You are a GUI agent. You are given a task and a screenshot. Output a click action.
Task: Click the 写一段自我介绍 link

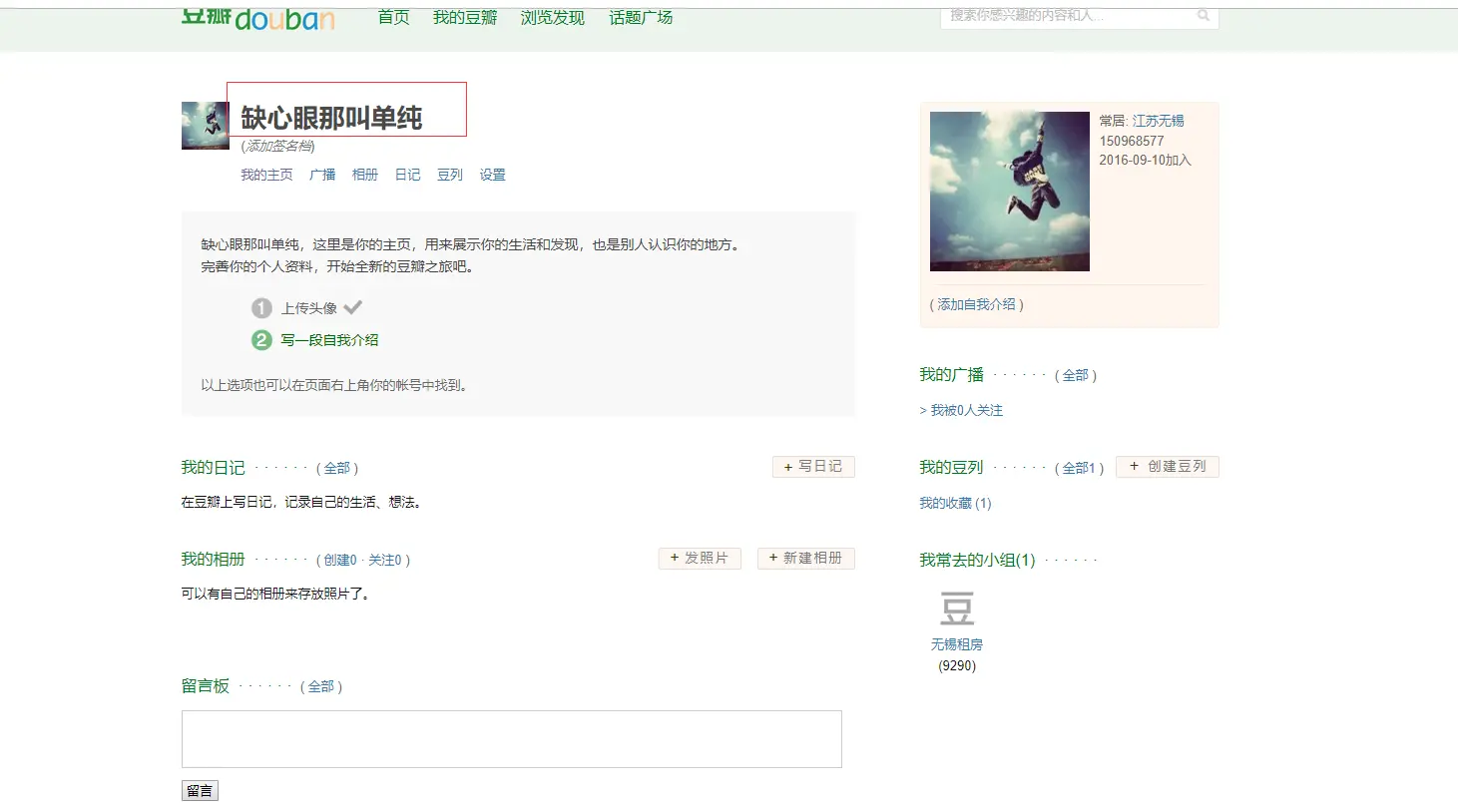coord(329,340)
